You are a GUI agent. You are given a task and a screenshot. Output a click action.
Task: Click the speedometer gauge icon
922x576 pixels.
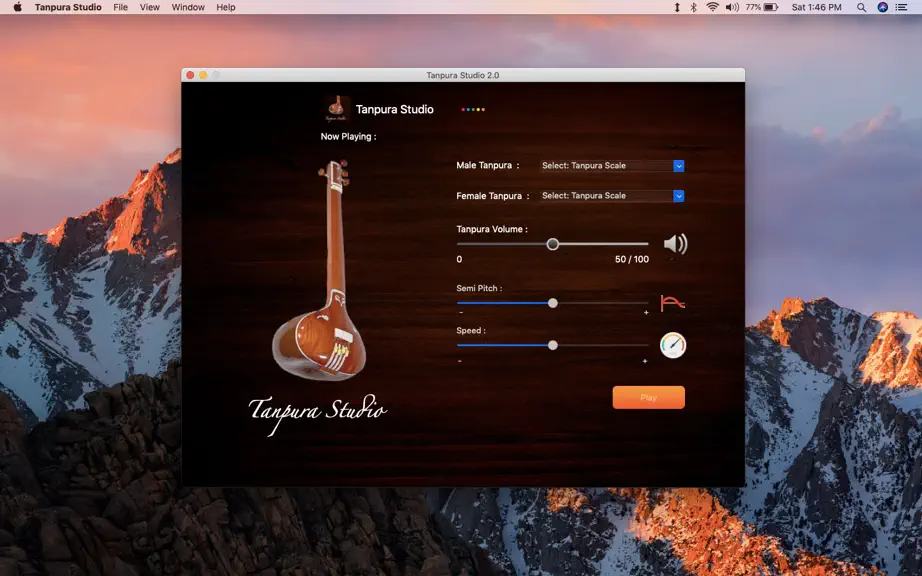tap(673, 345)
